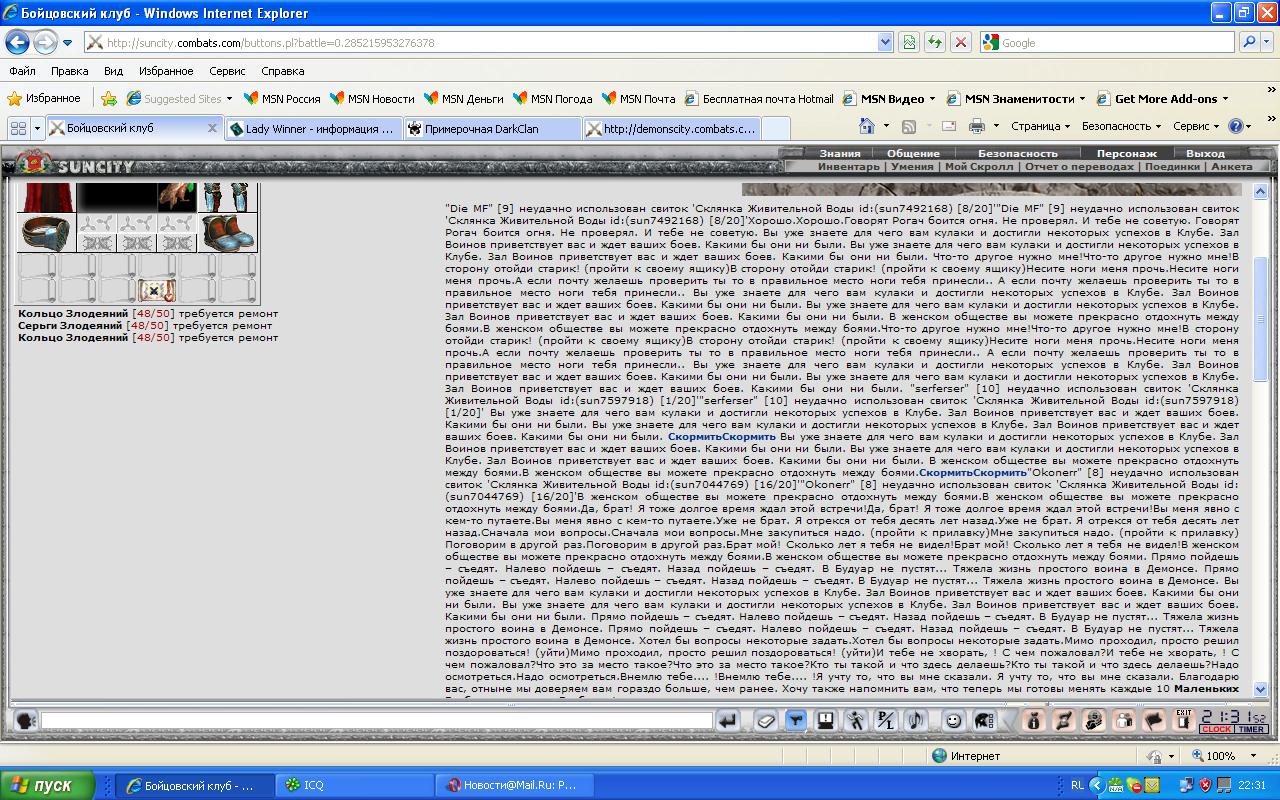Screen dimensions: 1280x800
Task: Open ICQ from the taskbar
Action: click(x=355, y=785)
